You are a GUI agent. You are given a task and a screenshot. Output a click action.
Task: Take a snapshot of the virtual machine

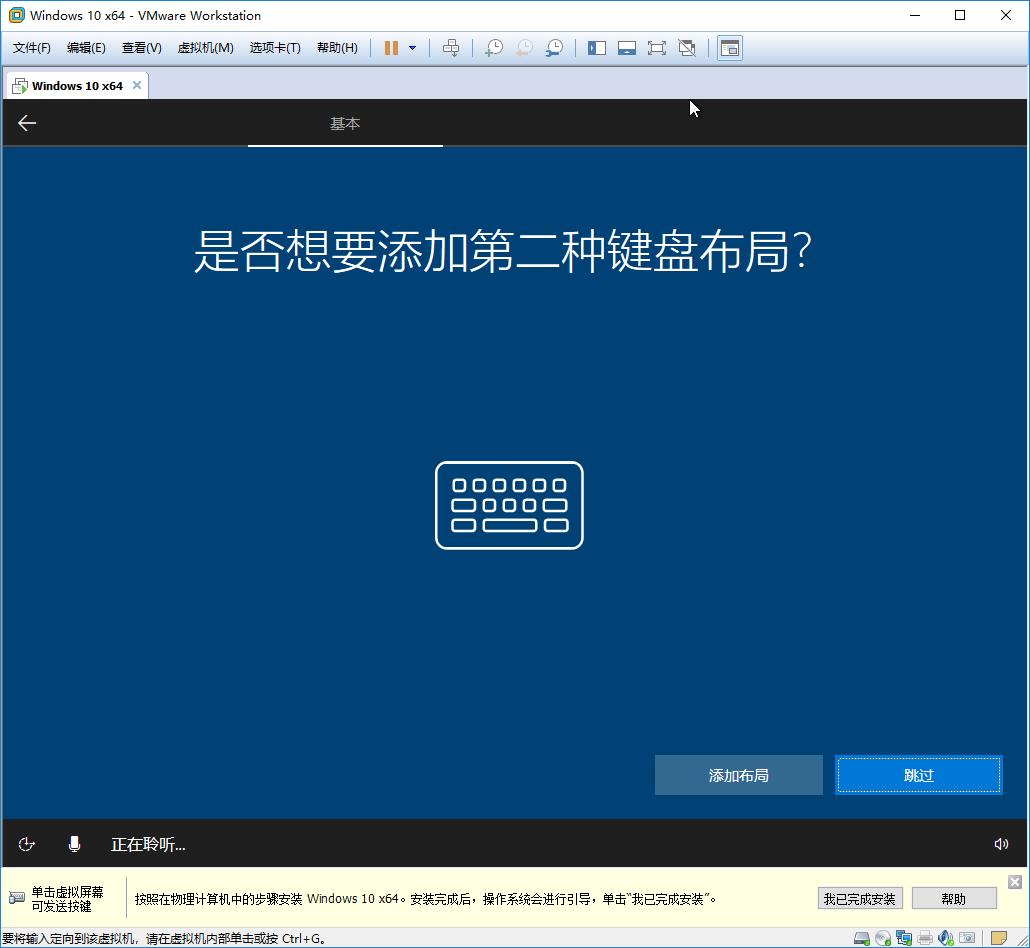pos(494,47)
